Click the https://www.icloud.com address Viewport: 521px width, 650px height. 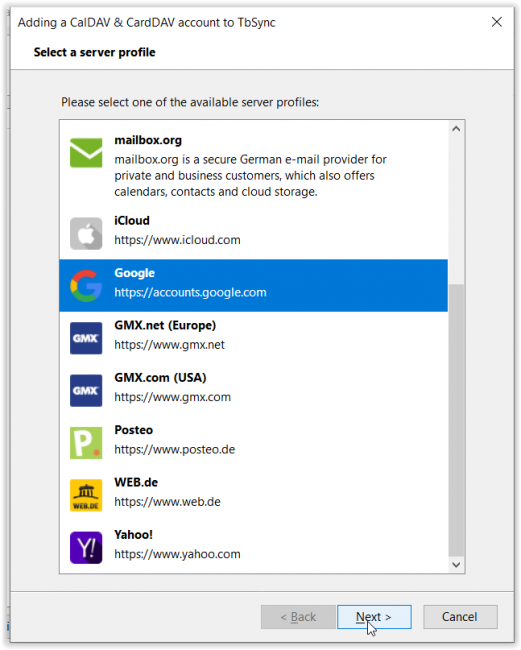tap(177, 240)
